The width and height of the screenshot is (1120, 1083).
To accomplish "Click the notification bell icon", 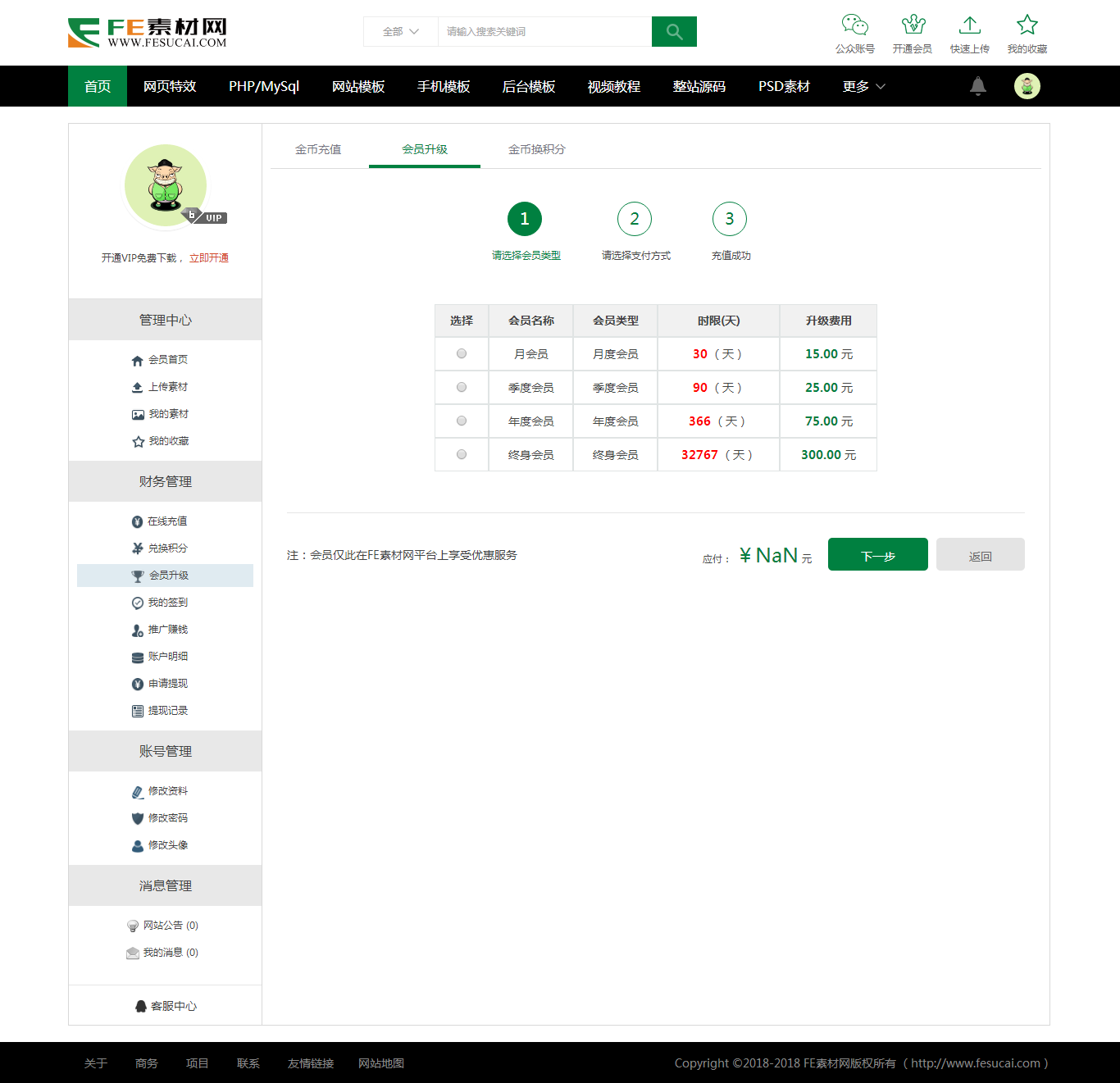I will tap(977, 86).
